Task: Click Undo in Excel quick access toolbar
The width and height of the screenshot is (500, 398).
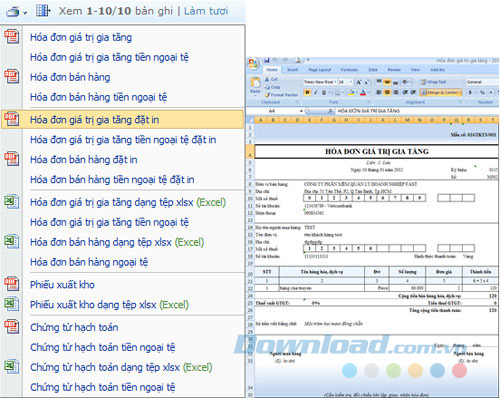Action: [275, 60]
